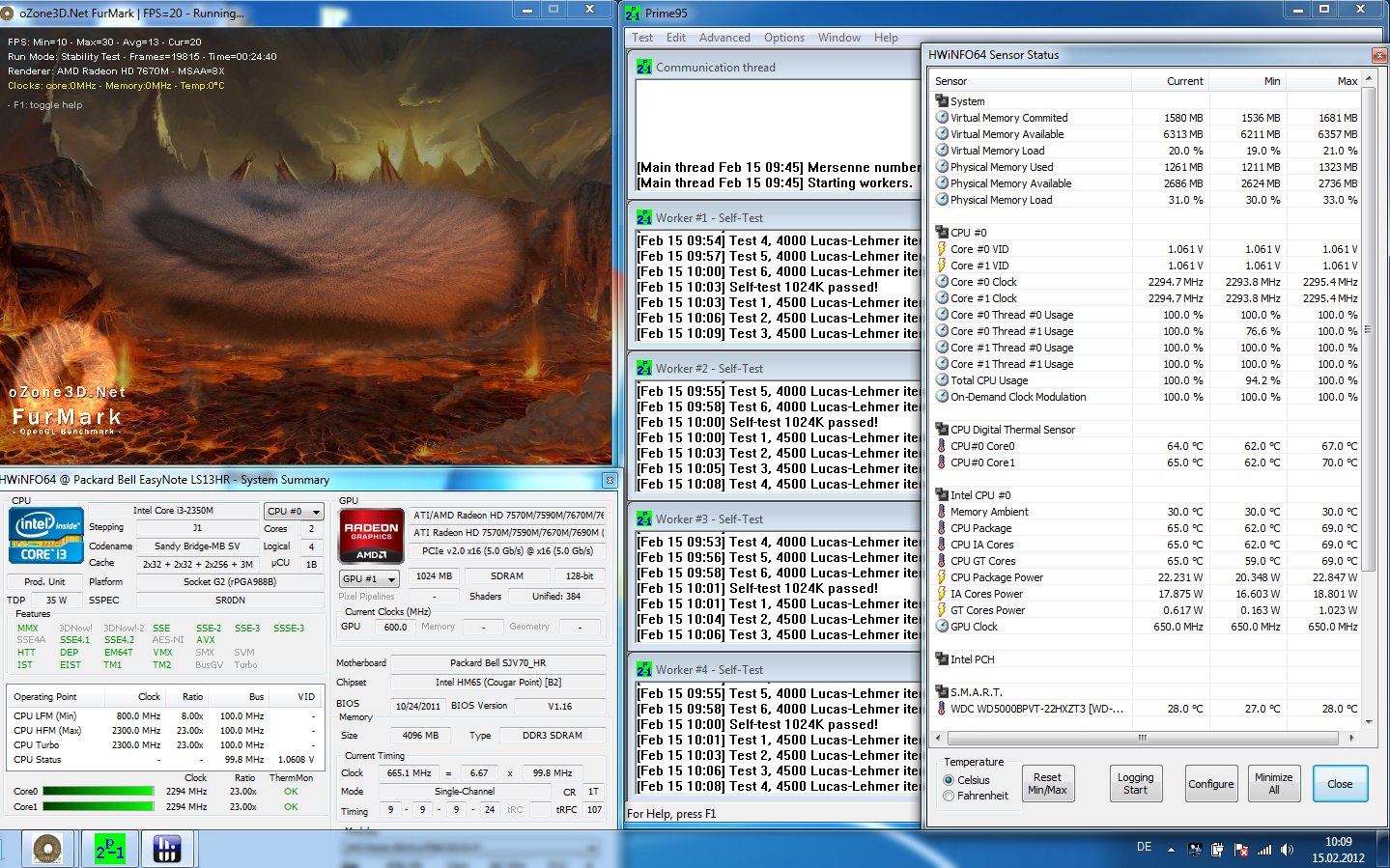Open the Advanced menu in Prime95
This screenshot has width=1390, height=868.
click(724, 38)
